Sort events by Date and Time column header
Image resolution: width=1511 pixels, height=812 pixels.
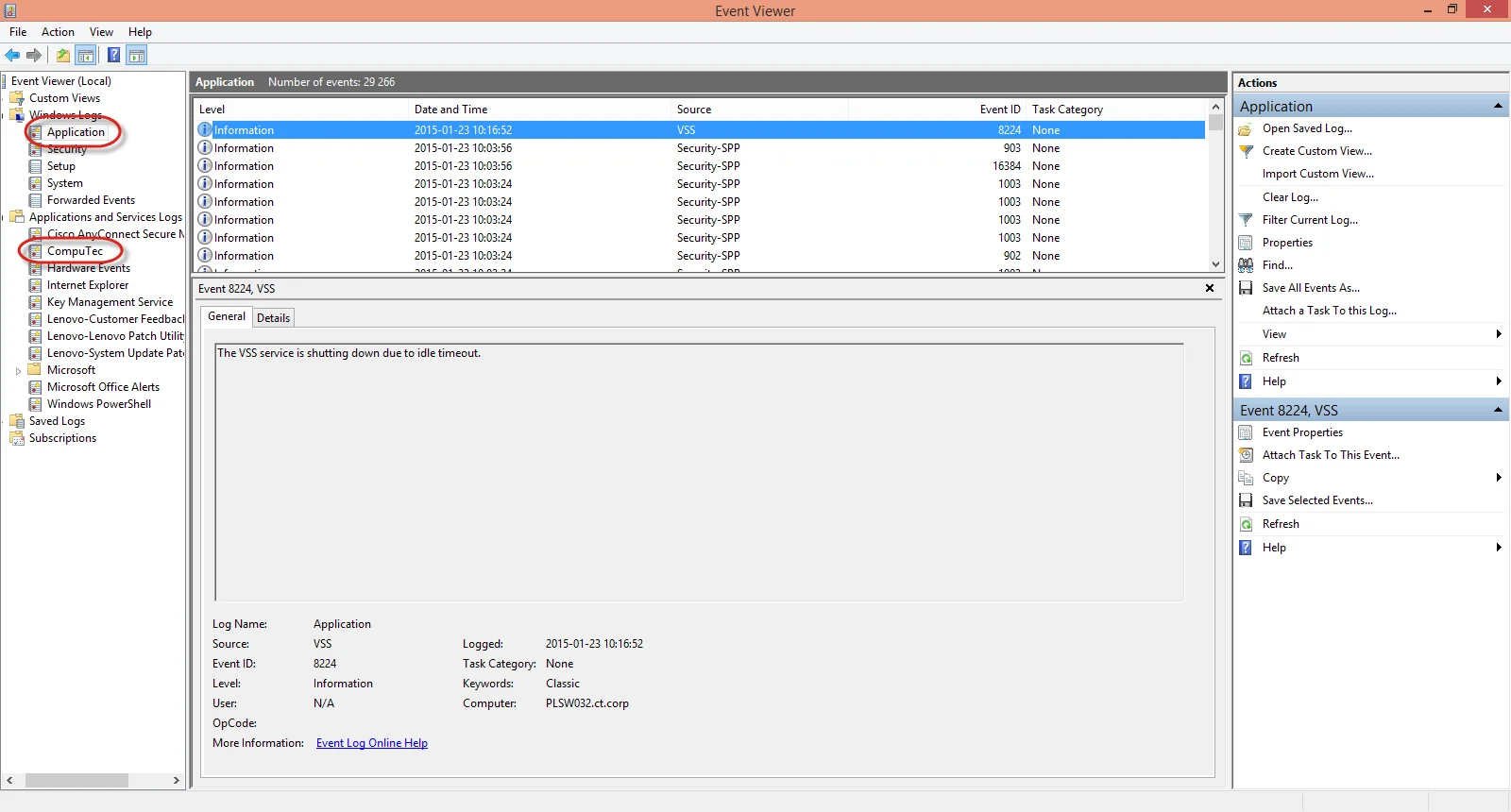pos(539,110)
